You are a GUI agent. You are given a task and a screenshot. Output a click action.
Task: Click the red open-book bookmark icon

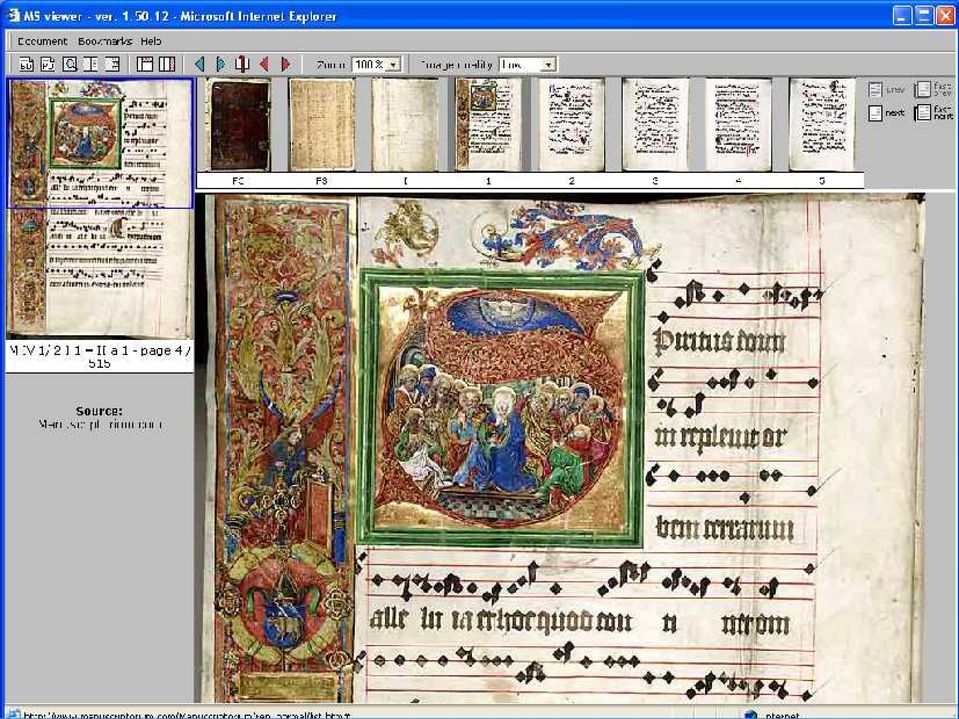(242, 64)
